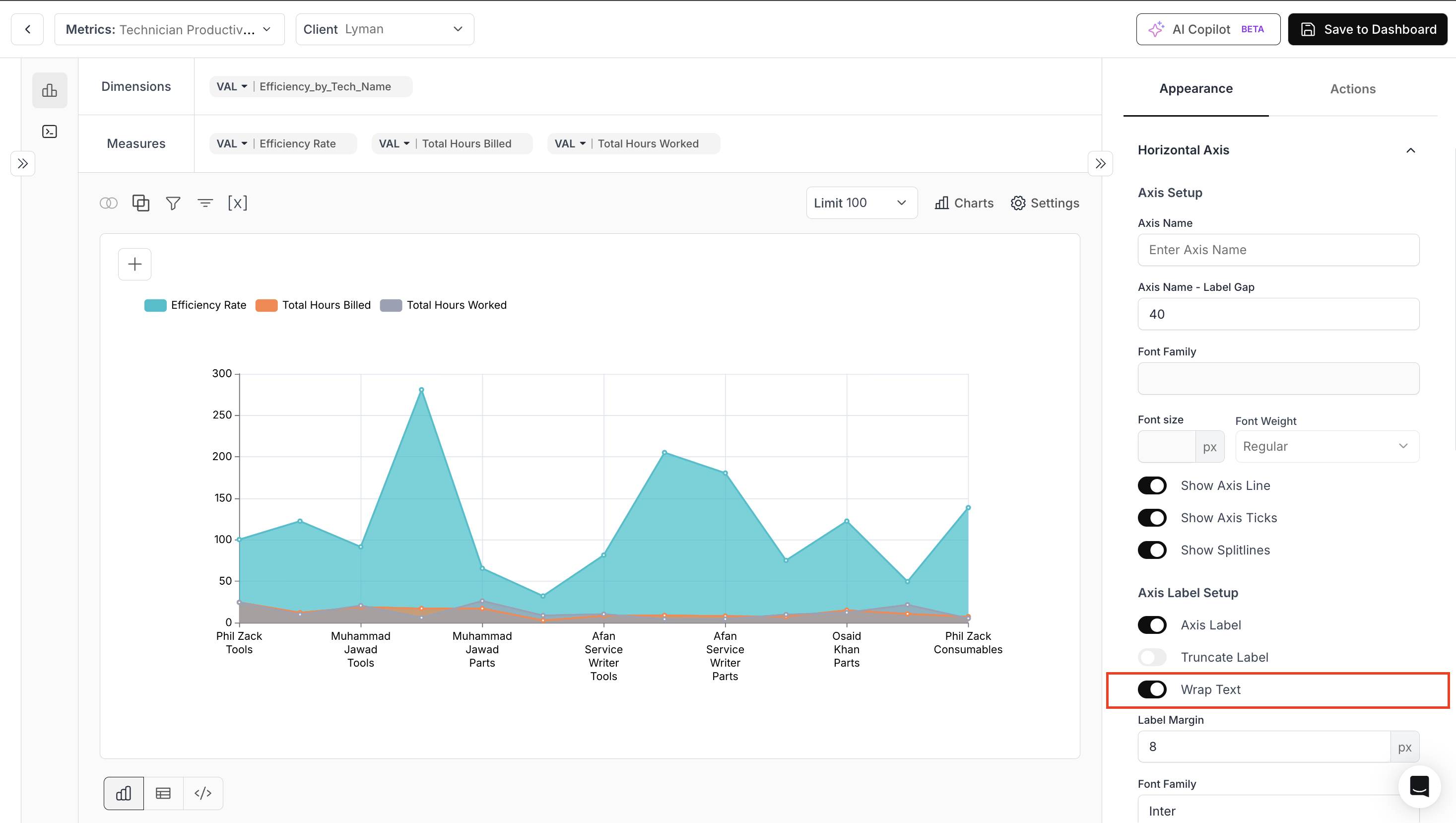
Task: Click the Font Family Inter field
Action: (x=1278, y=810)
